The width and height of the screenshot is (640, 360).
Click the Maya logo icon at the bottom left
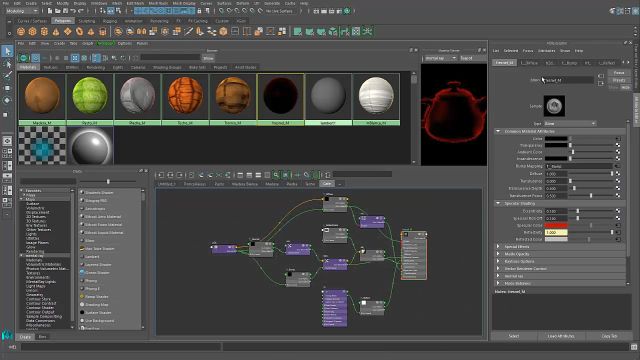7,335
